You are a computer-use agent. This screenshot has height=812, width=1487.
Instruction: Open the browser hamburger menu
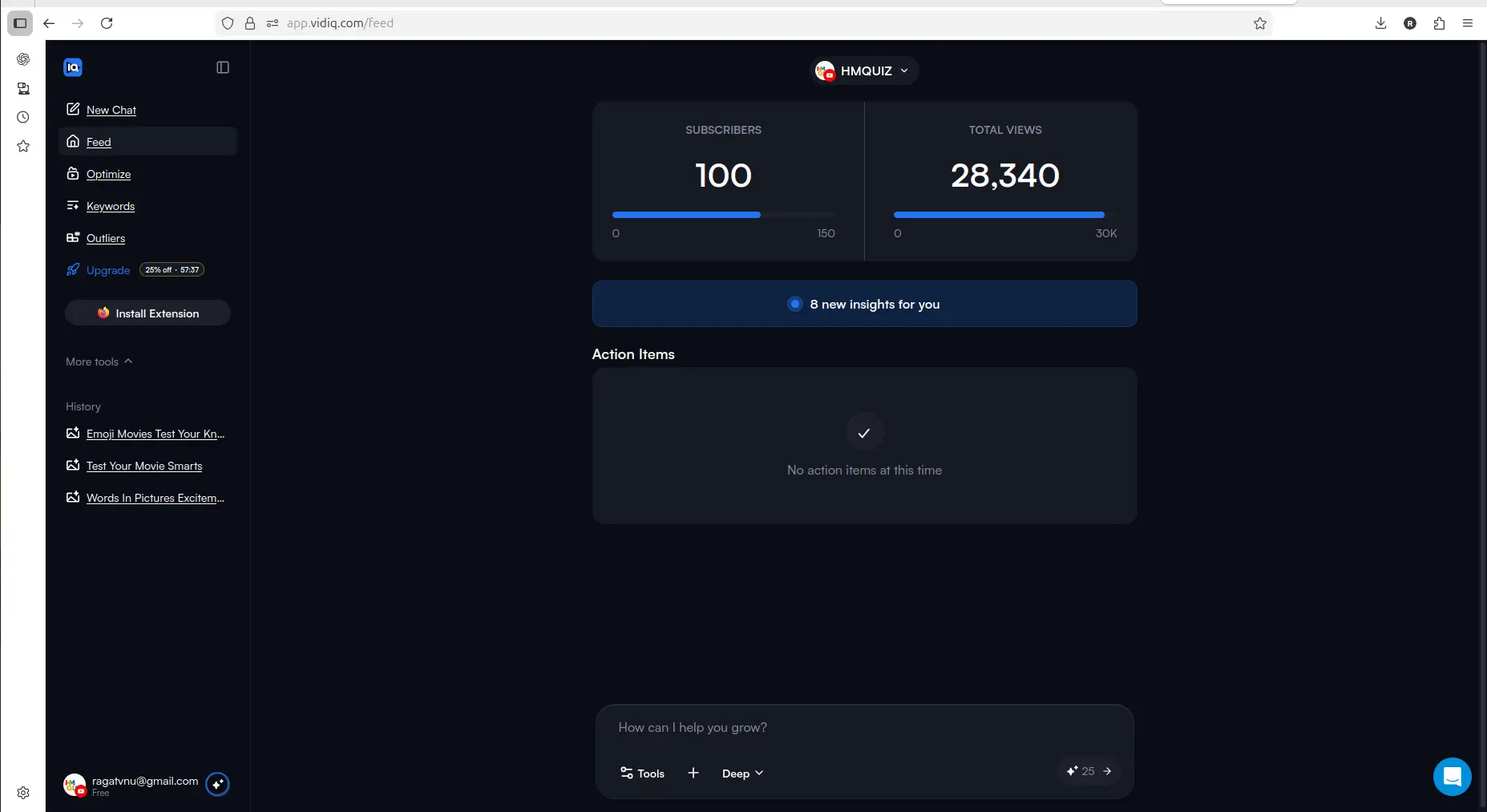click(x=1468, y=23)
